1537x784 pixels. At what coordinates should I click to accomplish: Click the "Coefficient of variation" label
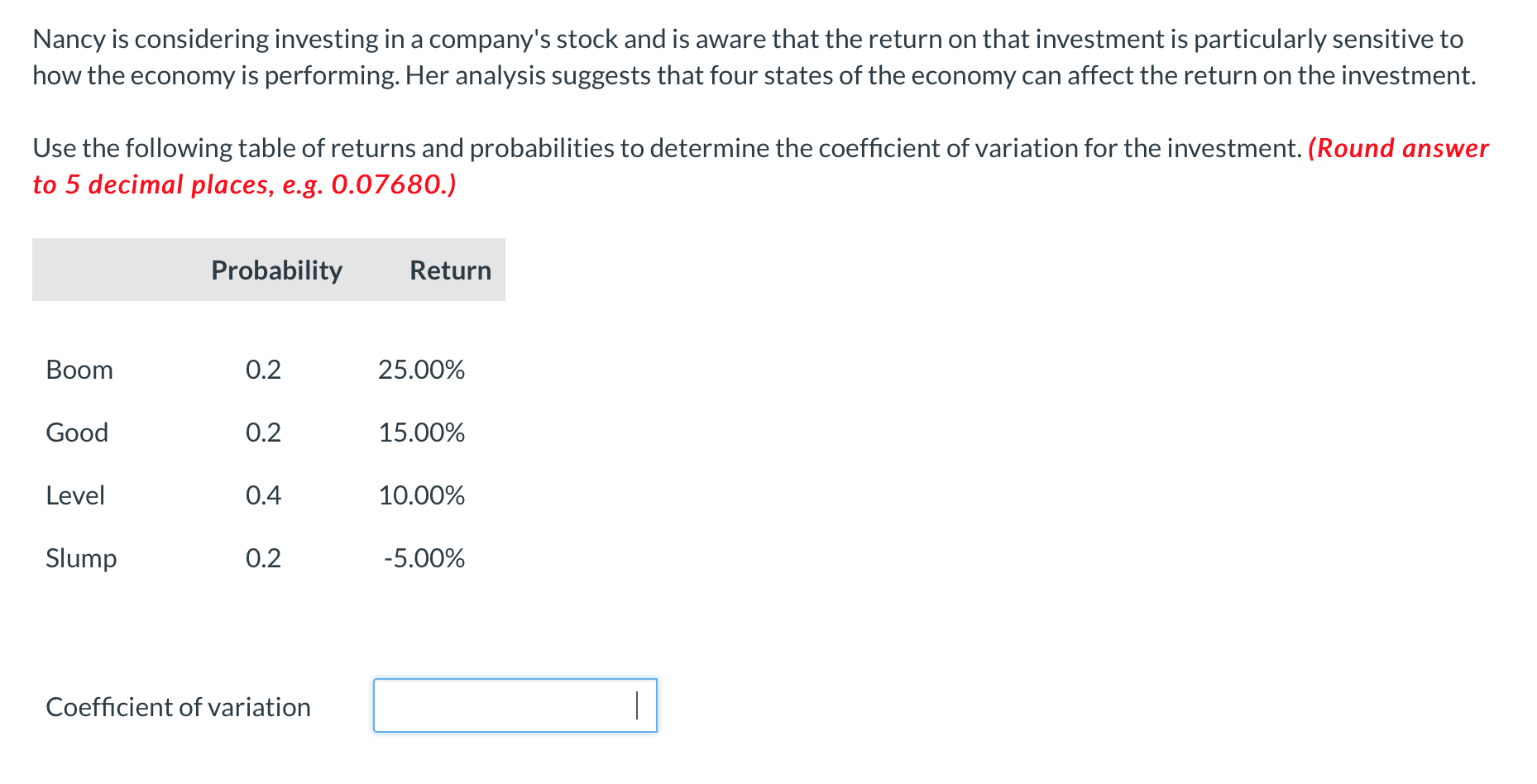tap(178, 707)
